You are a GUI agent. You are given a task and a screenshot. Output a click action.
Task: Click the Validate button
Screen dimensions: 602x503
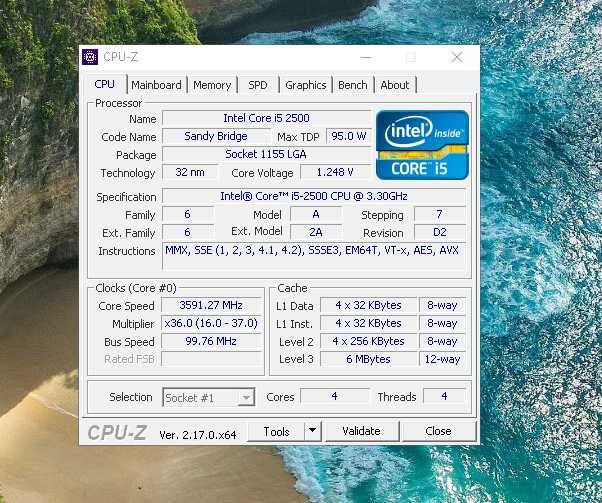[x=361, y=431]
